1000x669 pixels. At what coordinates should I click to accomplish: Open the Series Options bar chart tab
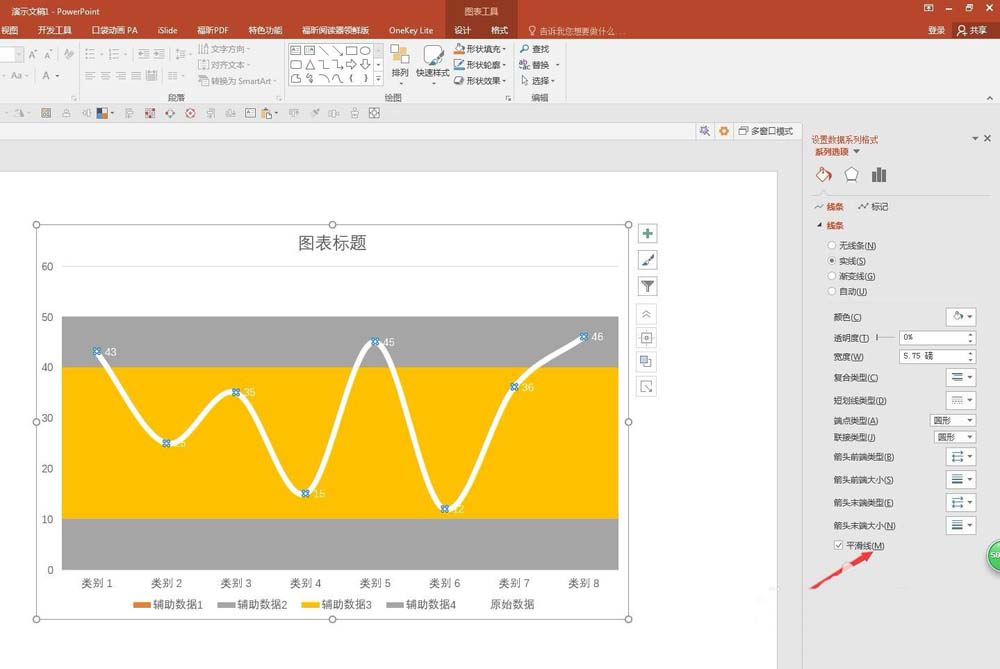pyautogui.click(x=879, y=175)
